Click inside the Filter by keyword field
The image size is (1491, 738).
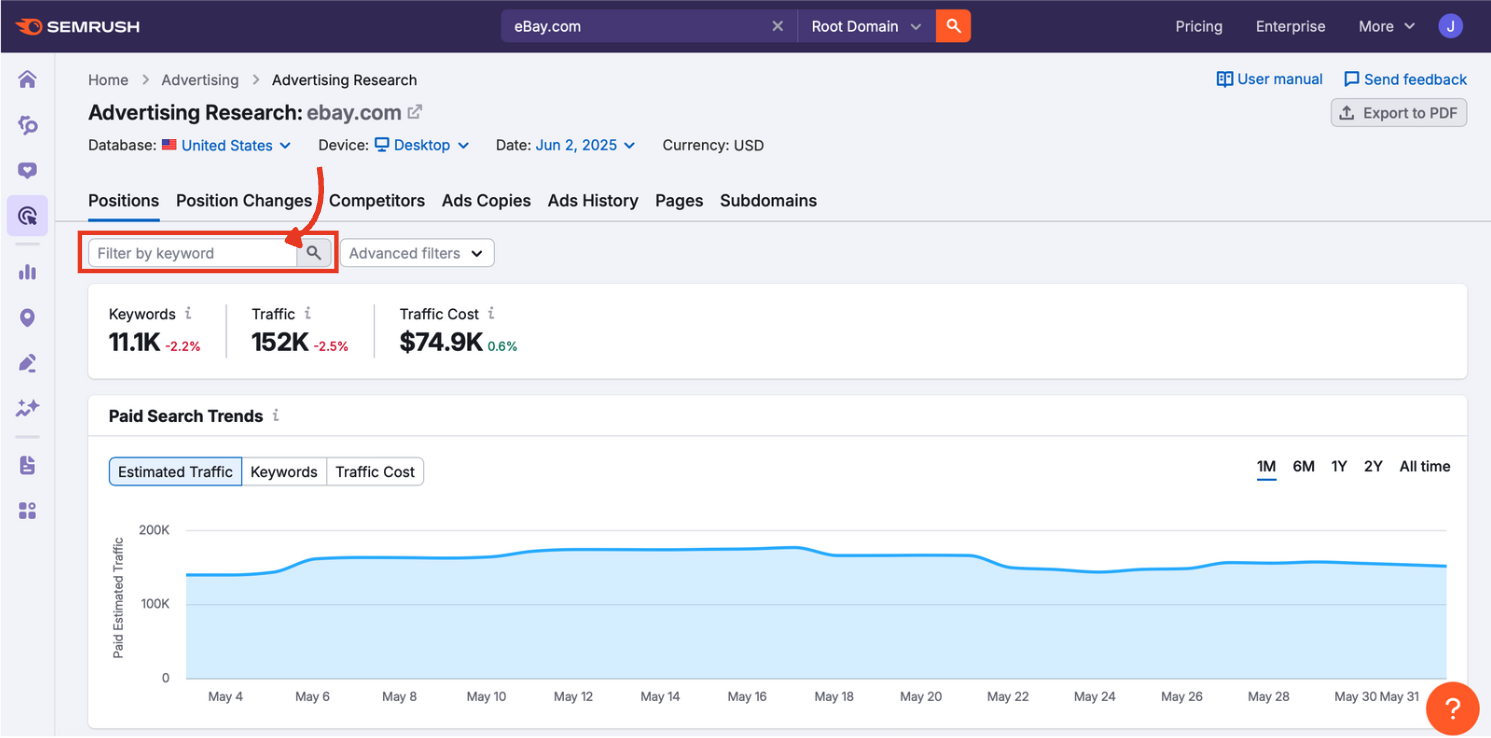[180, 252]
